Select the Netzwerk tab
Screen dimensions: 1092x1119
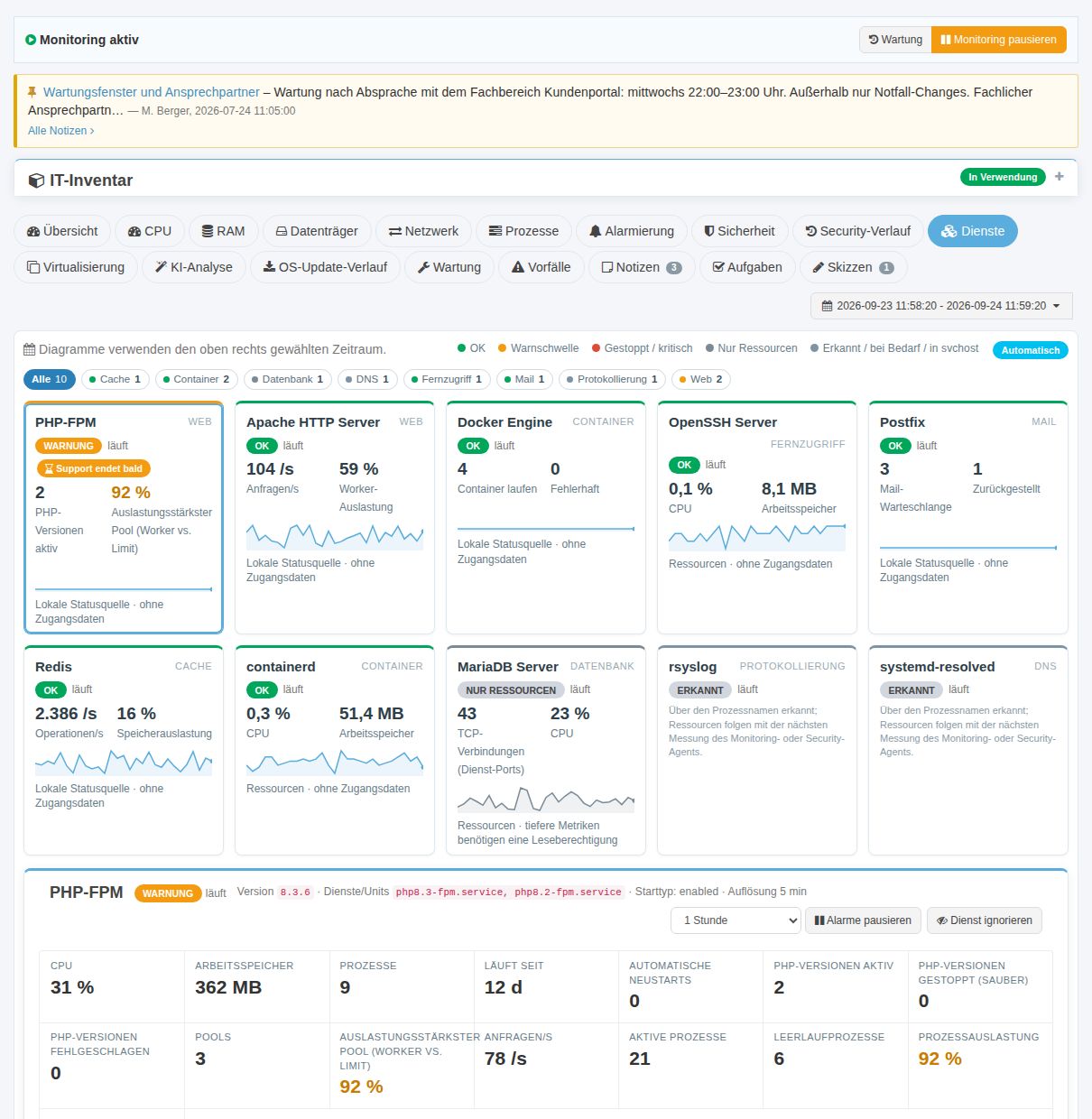click(423, 231)
